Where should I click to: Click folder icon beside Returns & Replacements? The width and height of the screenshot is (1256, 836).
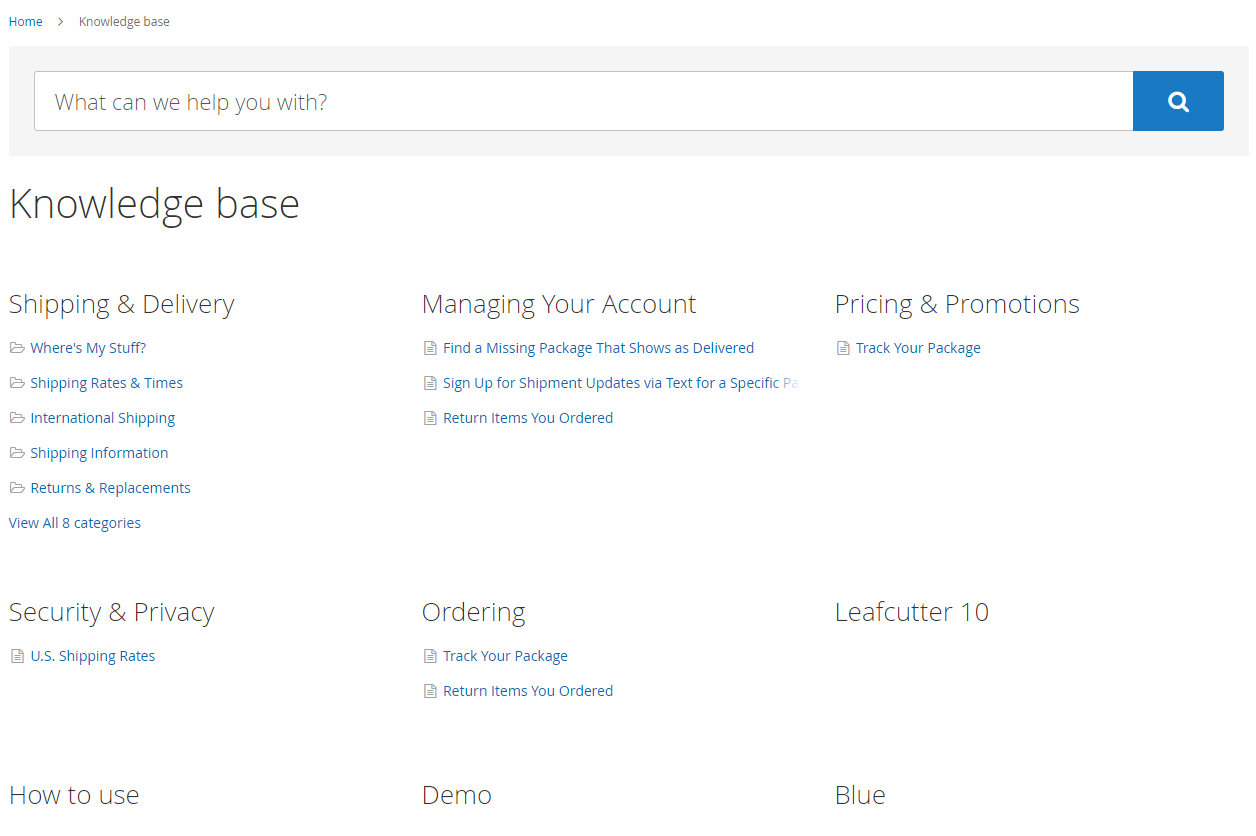click(x=17, y=488)
